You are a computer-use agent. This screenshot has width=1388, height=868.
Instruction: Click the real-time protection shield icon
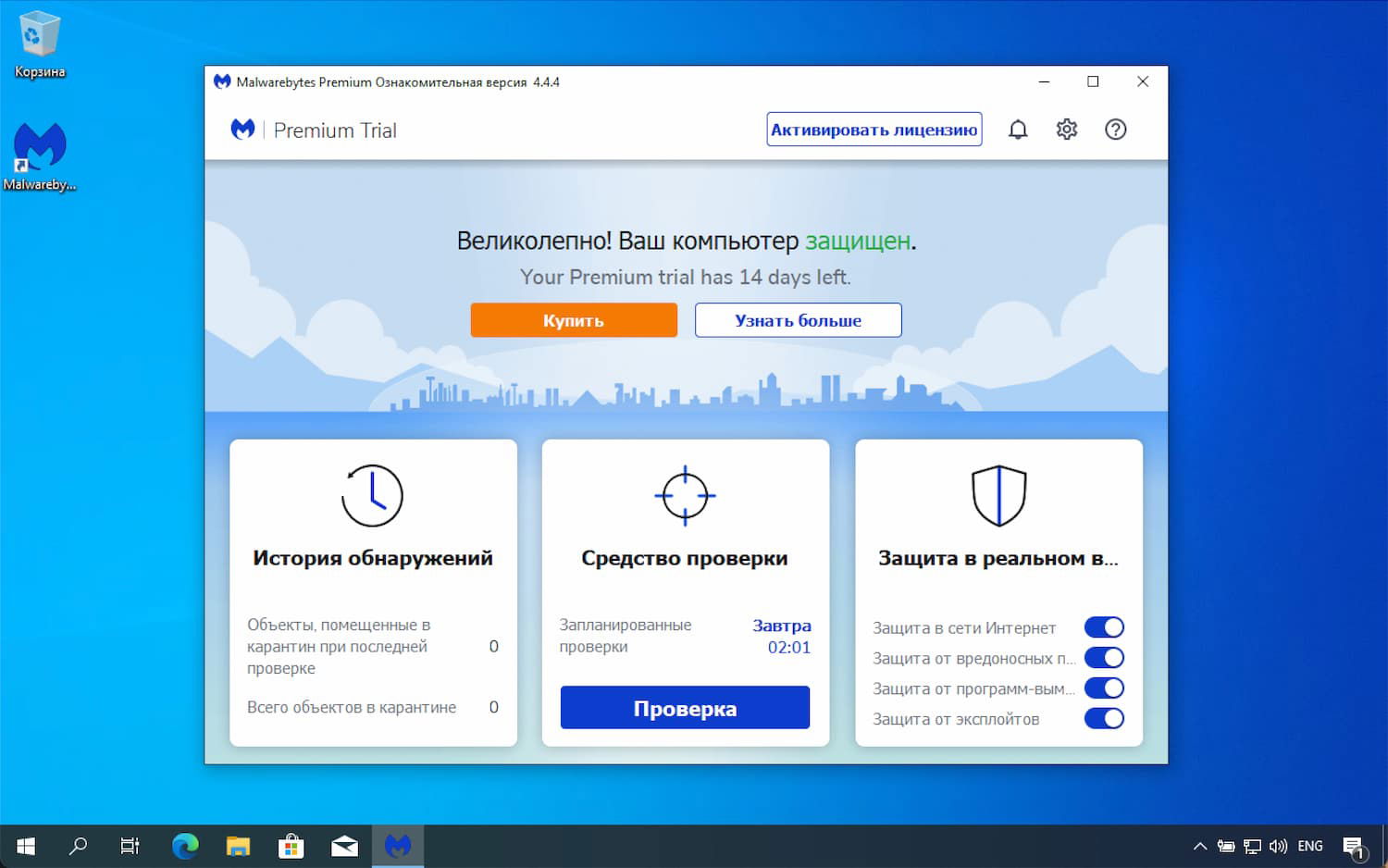click(x=998, y=495)
